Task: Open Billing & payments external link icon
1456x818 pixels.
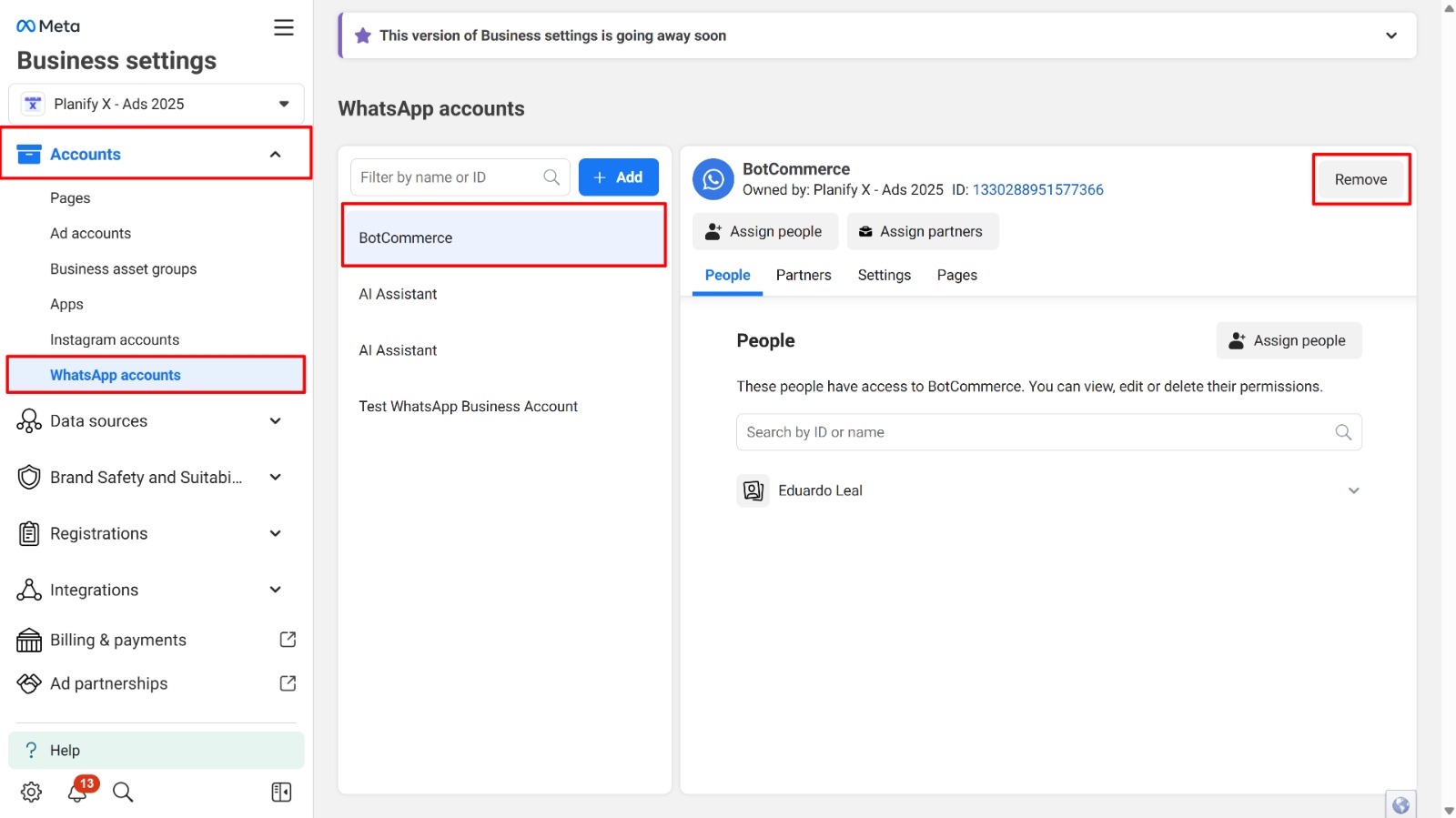Action: tap(288, 640)
